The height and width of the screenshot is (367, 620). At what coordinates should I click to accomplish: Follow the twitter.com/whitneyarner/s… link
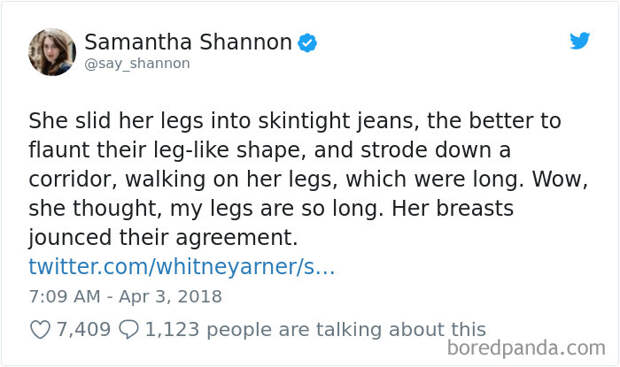click(182, 267)
